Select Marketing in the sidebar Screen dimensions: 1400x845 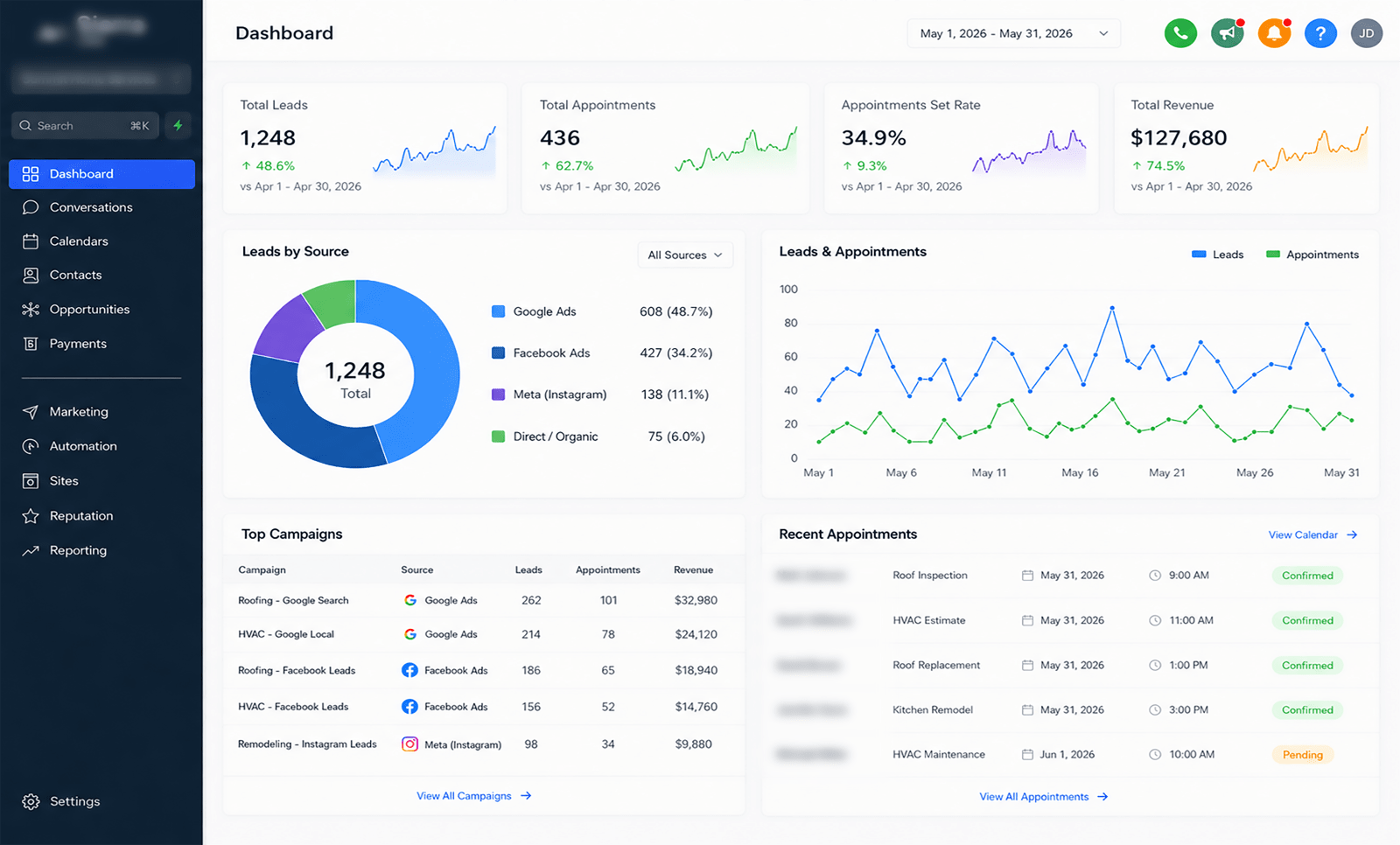pyautogui.click(x=79, y=412)
